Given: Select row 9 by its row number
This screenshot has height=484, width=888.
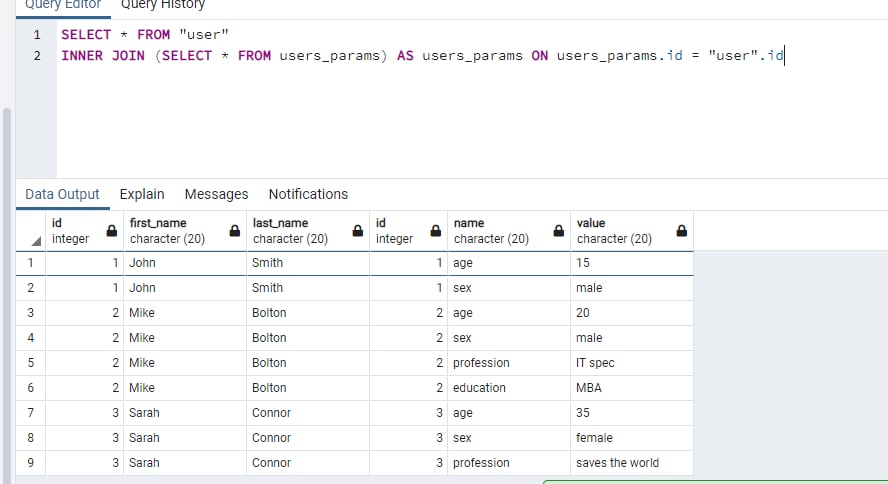Looking at the screenshot, I should click(x=31, y=463).
